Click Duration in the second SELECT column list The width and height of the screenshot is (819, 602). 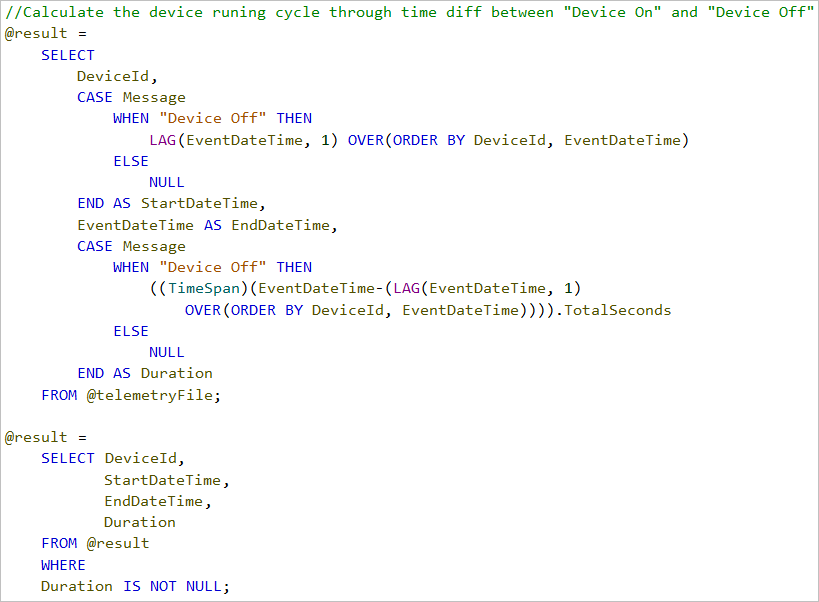point(139,522)
